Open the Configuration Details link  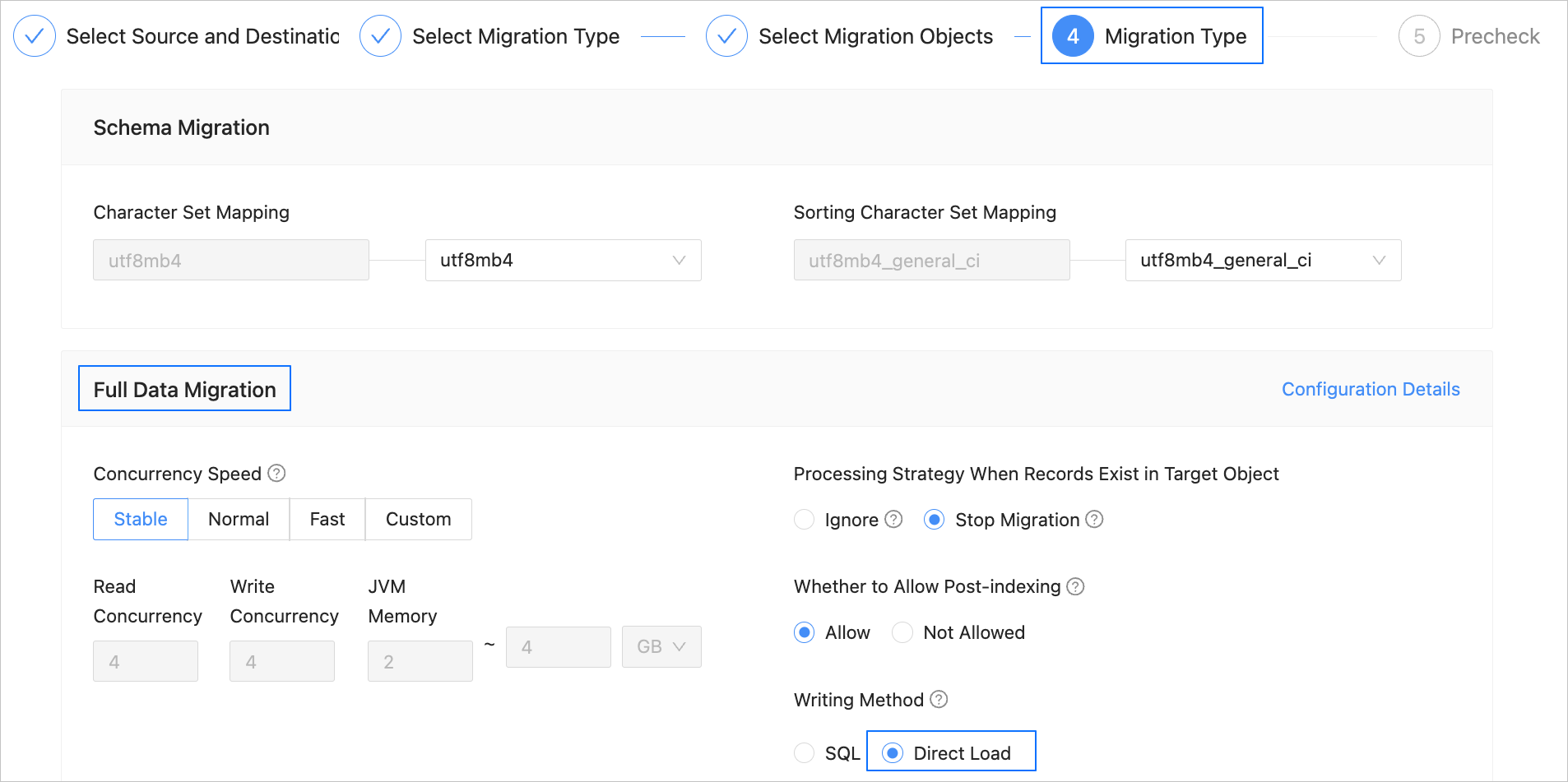pyautogui.click(x=1371, y=390)
